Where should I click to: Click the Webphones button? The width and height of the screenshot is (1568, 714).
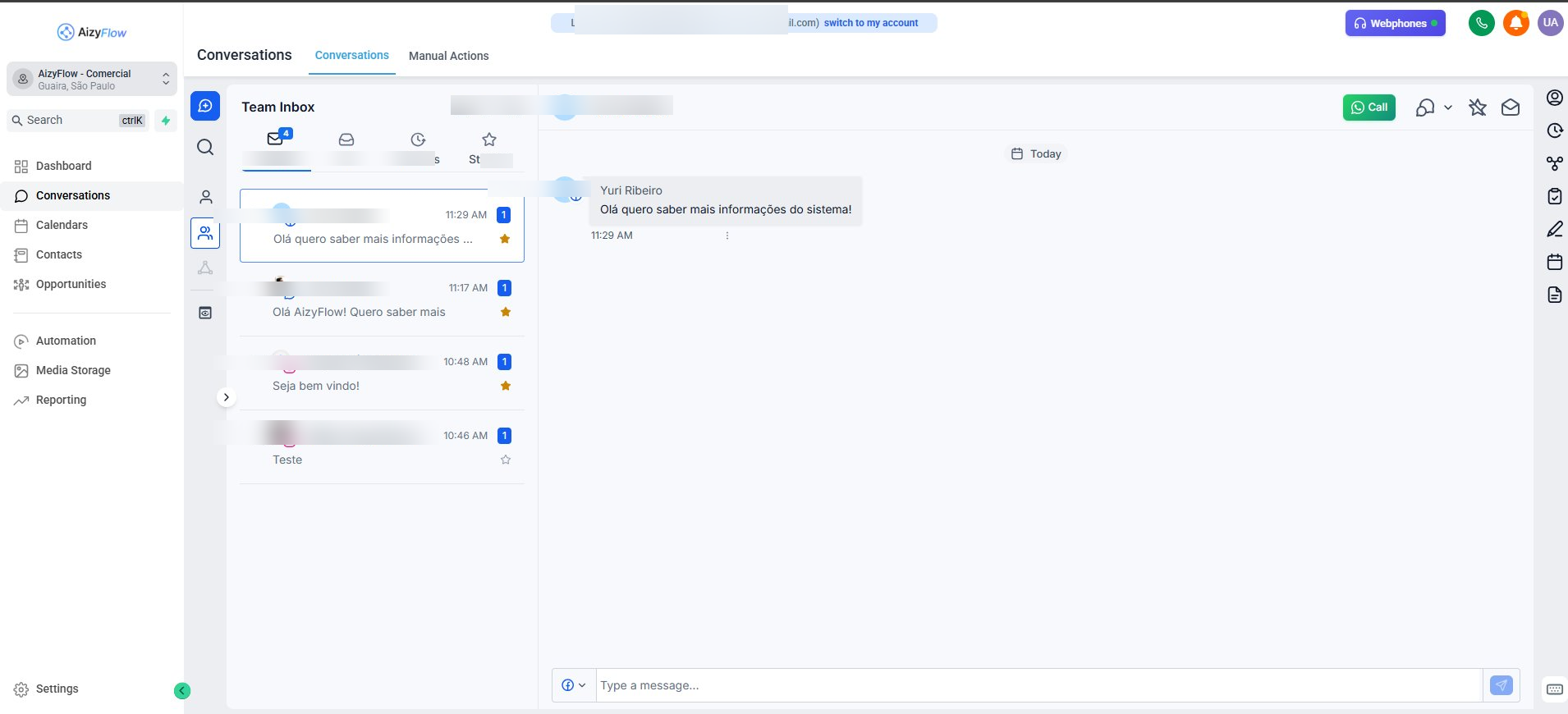[x=1394, y=23]
